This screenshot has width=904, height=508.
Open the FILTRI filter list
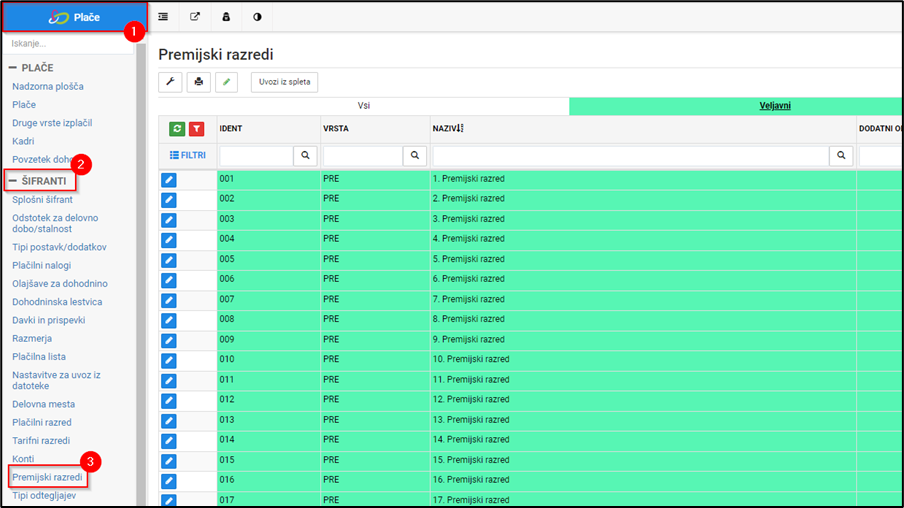[187, 156]
